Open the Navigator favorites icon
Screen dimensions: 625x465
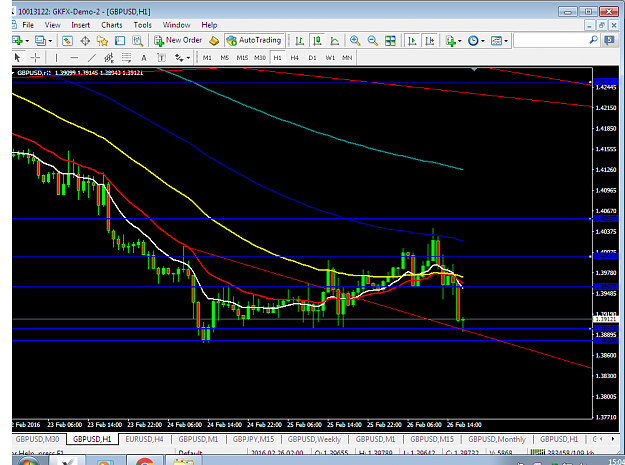[x=102, y=41]
